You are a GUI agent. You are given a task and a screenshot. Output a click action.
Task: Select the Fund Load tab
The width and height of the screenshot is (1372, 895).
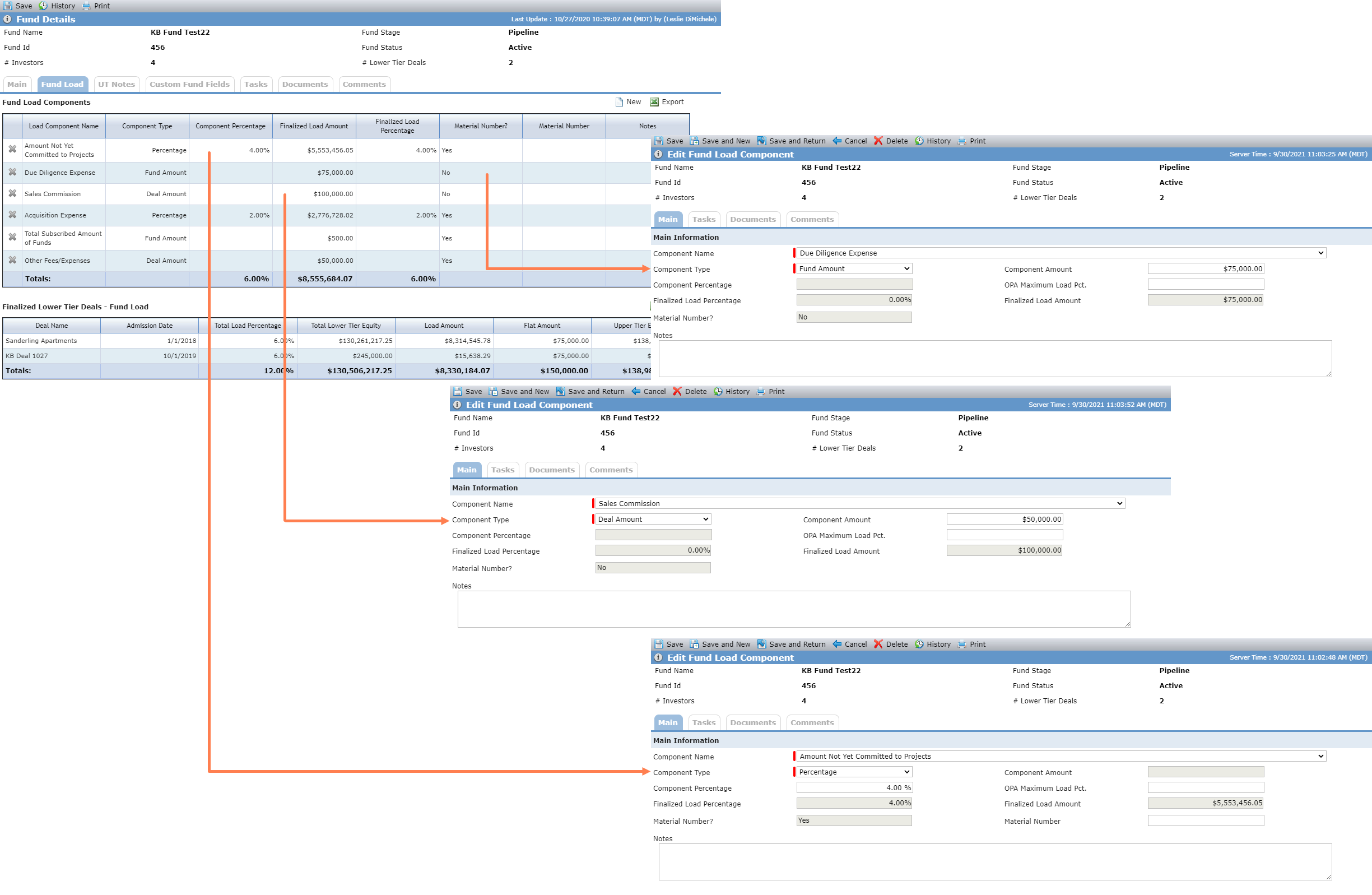pyautogui.click(x=62, y=84)
